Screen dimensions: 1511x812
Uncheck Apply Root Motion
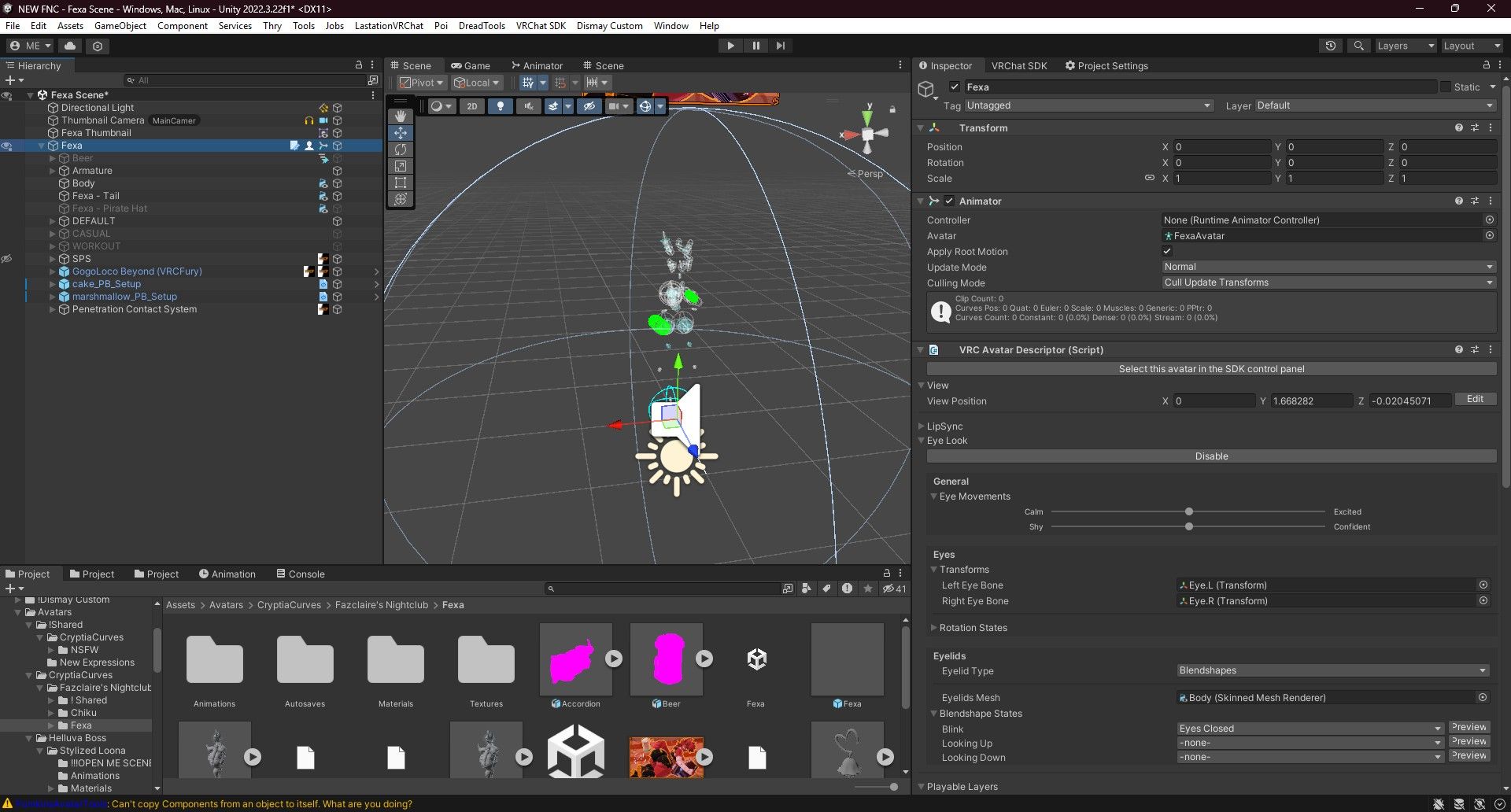[x=1167, y=251]
